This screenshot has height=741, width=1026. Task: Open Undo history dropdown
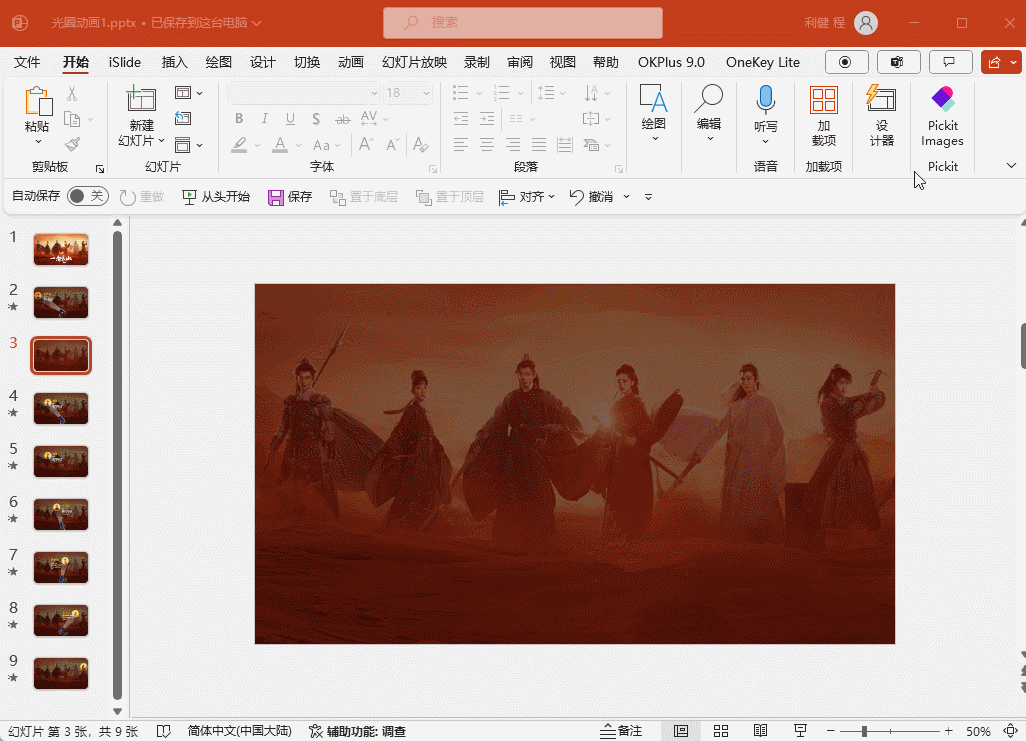pos(626,197)
